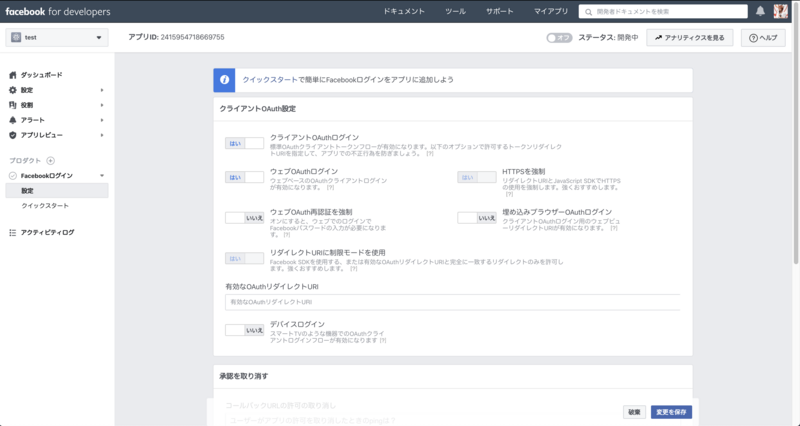This screenshot has width=800, height=426.
Task: Open [?] help for HTTPSを強制
Action: 509,194
